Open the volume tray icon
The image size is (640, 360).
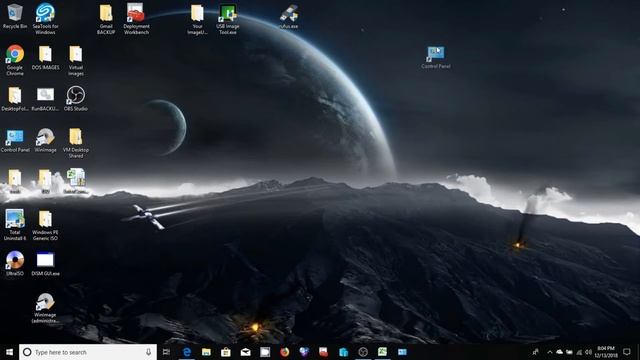coord(588,352)
